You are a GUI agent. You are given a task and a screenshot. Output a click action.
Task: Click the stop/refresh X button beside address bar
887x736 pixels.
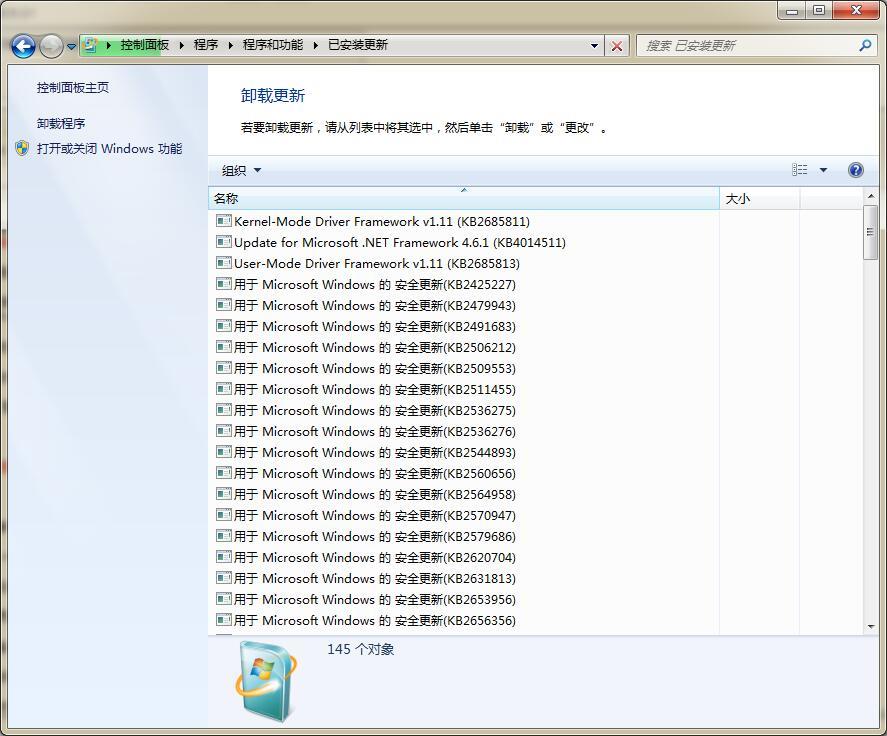click(x=617, y=45)
